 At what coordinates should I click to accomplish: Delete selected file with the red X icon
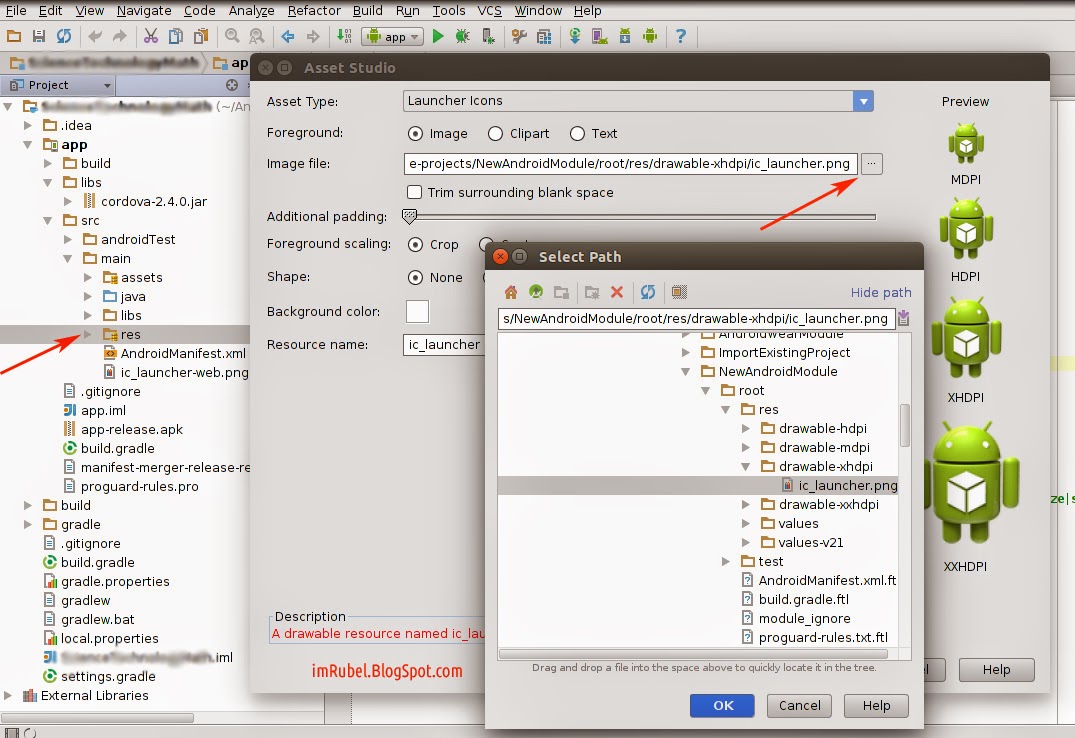615,292
